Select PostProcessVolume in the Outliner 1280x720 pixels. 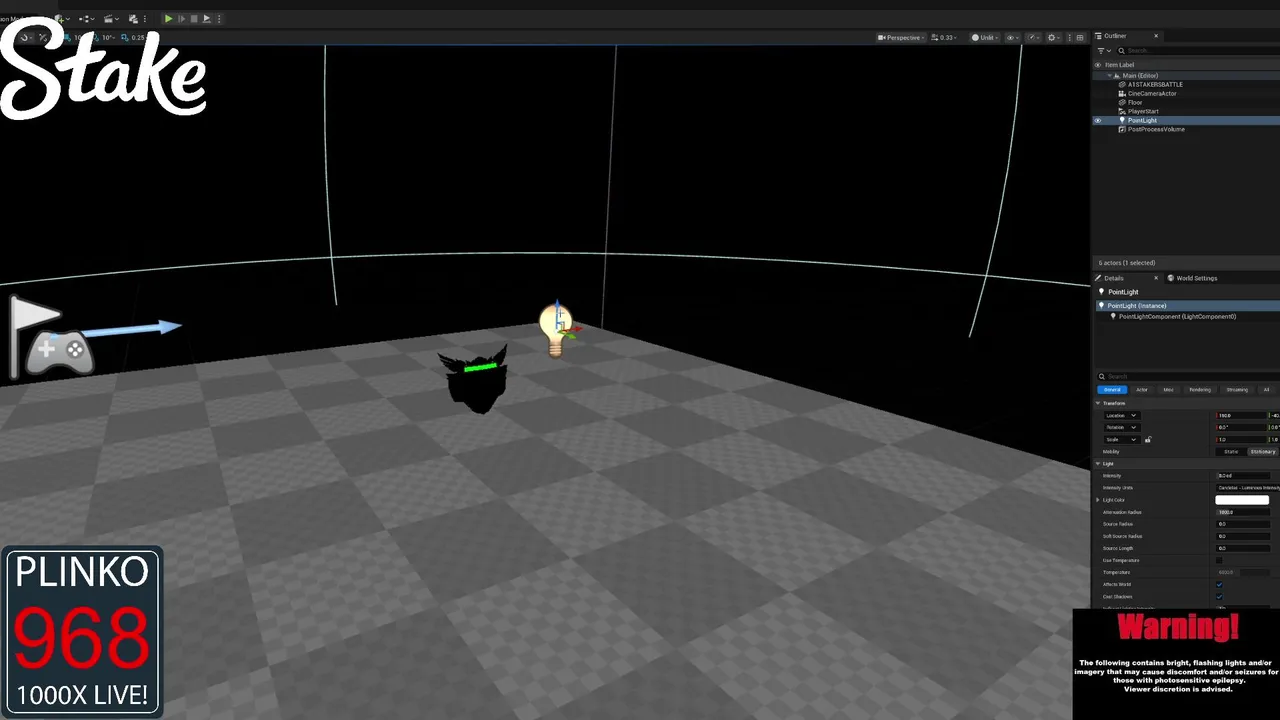(1156, 129)
